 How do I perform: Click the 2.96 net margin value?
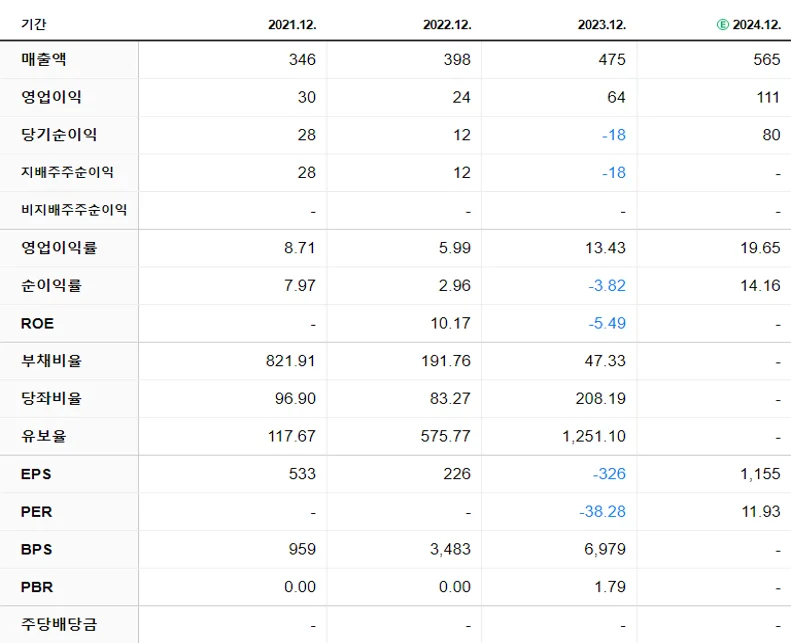[x=455, y=285]
